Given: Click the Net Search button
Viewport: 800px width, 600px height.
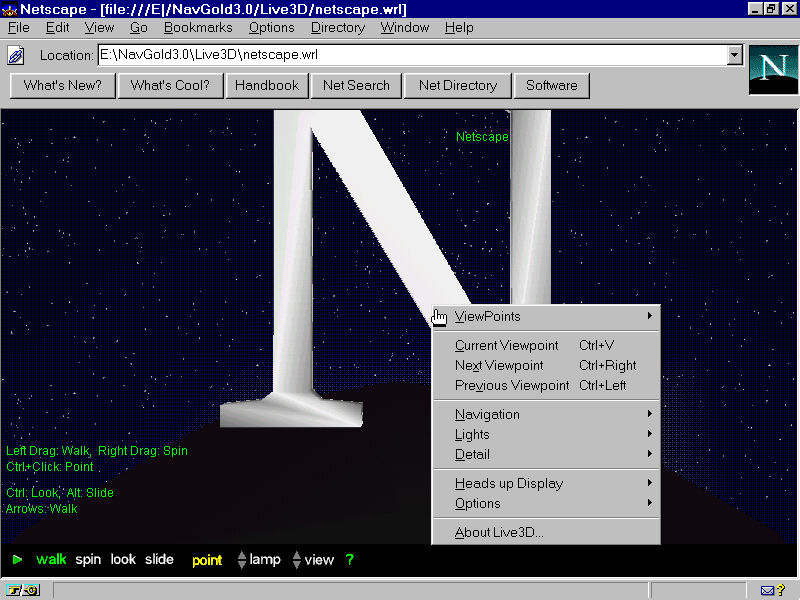Looking at the screenshot, I should pos(356,85).
